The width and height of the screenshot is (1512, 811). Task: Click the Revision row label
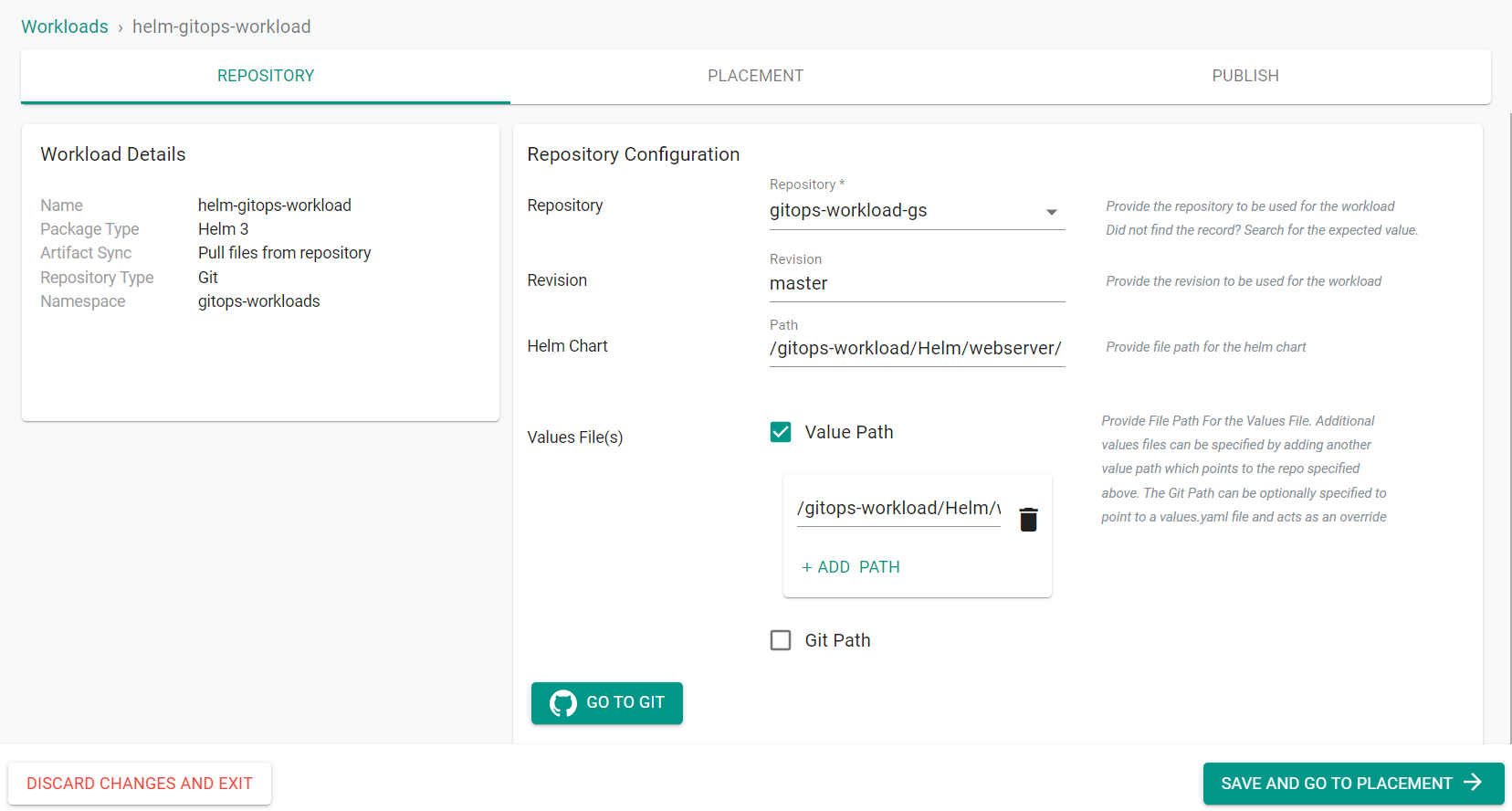click(557, 280)
